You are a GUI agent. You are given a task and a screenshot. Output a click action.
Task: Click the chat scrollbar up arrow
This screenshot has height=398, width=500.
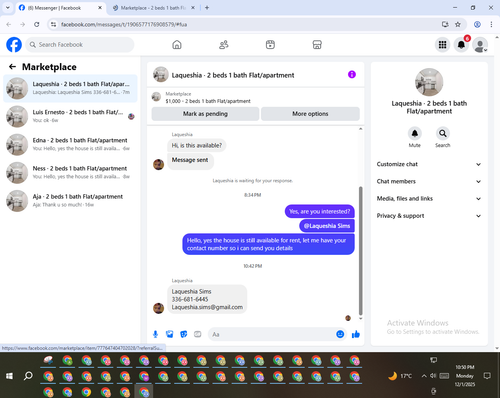[360, 129]
